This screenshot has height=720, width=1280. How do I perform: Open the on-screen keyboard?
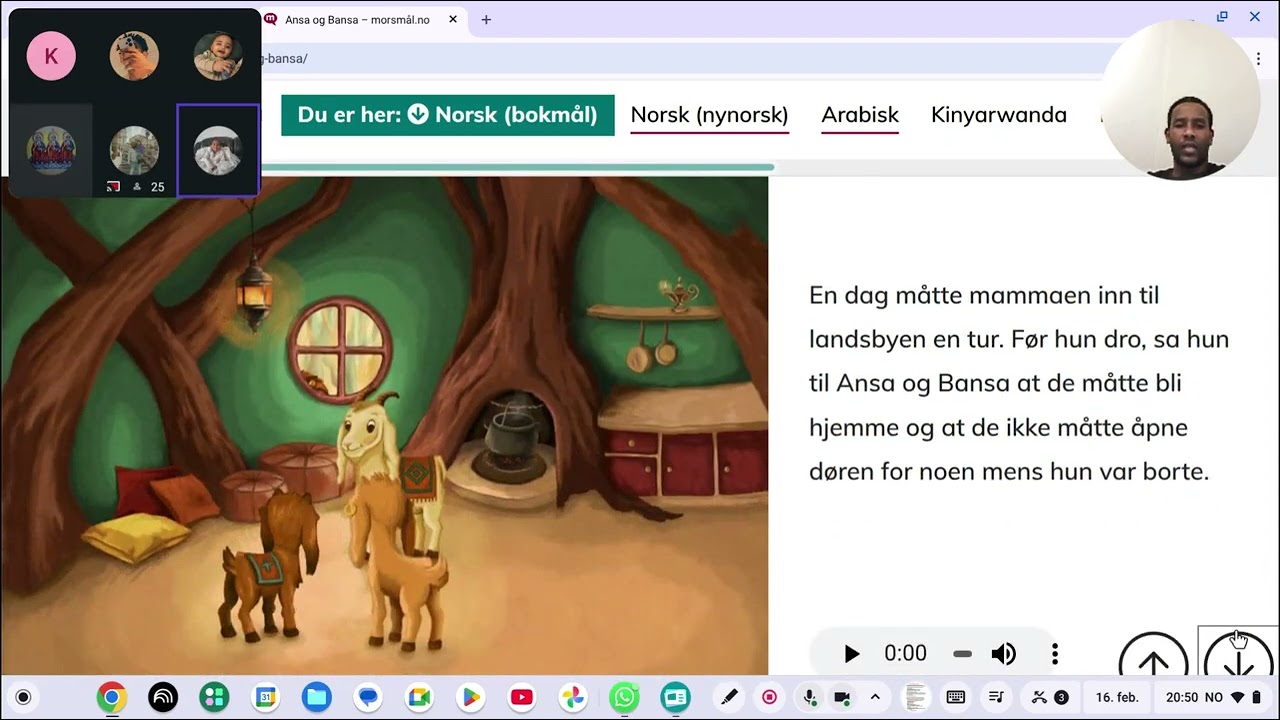point(955,697)
